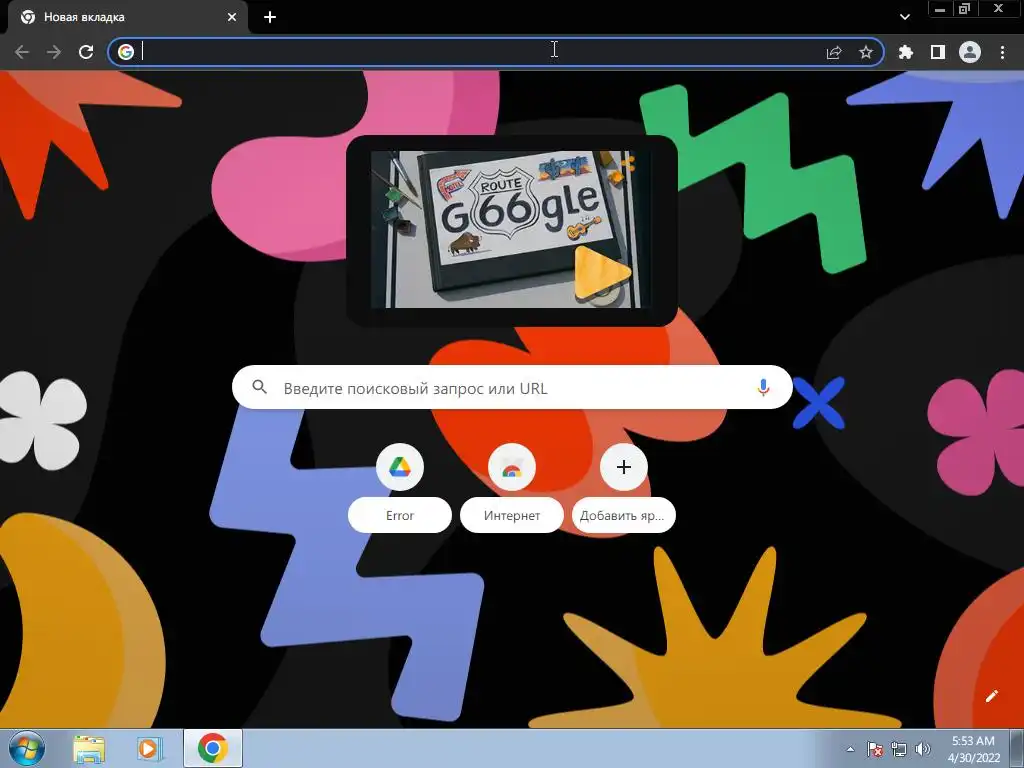
Task: Click the Интернет shortcut label
Action: tap(511, 515)
